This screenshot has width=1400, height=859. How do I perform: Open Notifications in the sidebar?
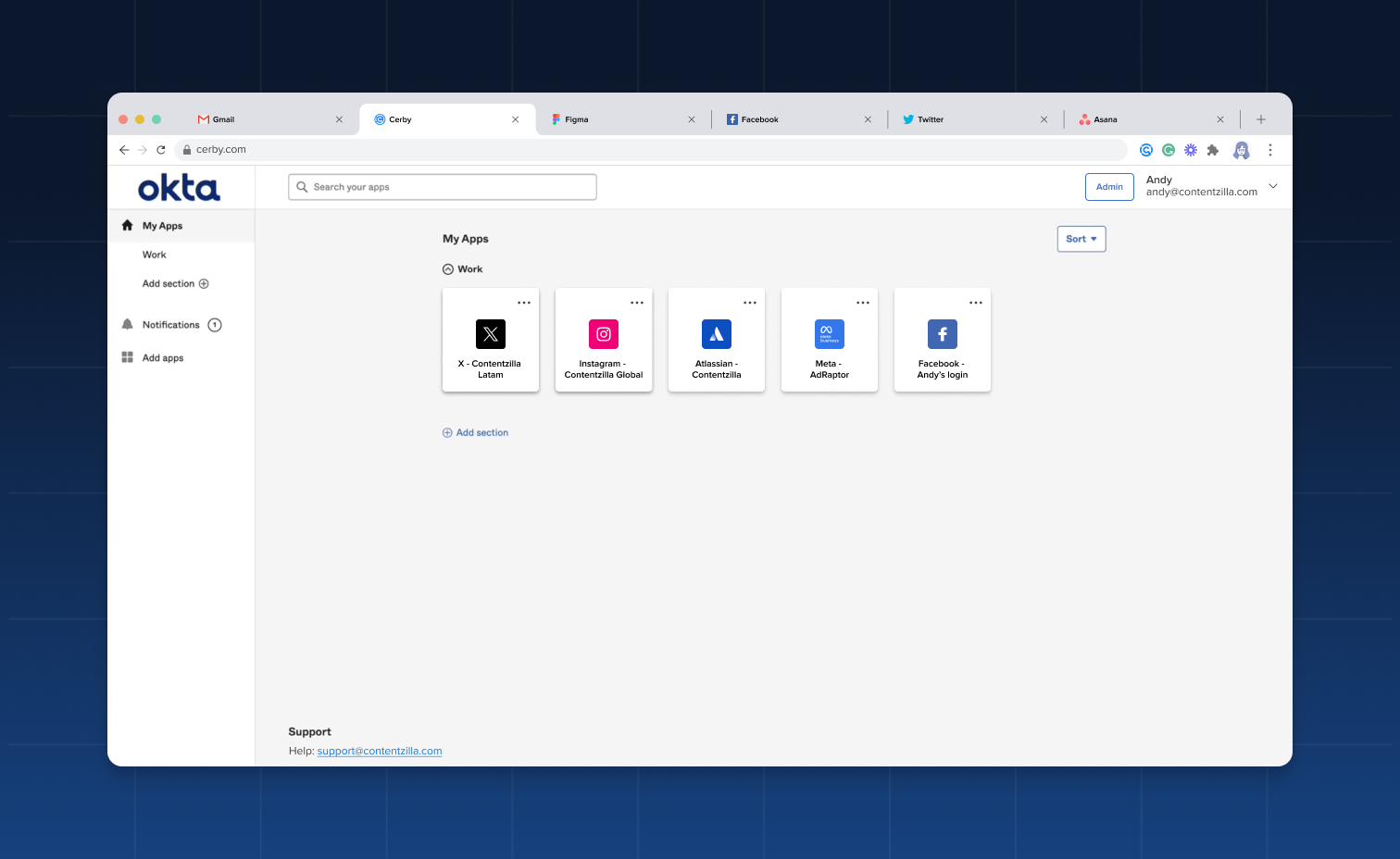pos(171,325)
